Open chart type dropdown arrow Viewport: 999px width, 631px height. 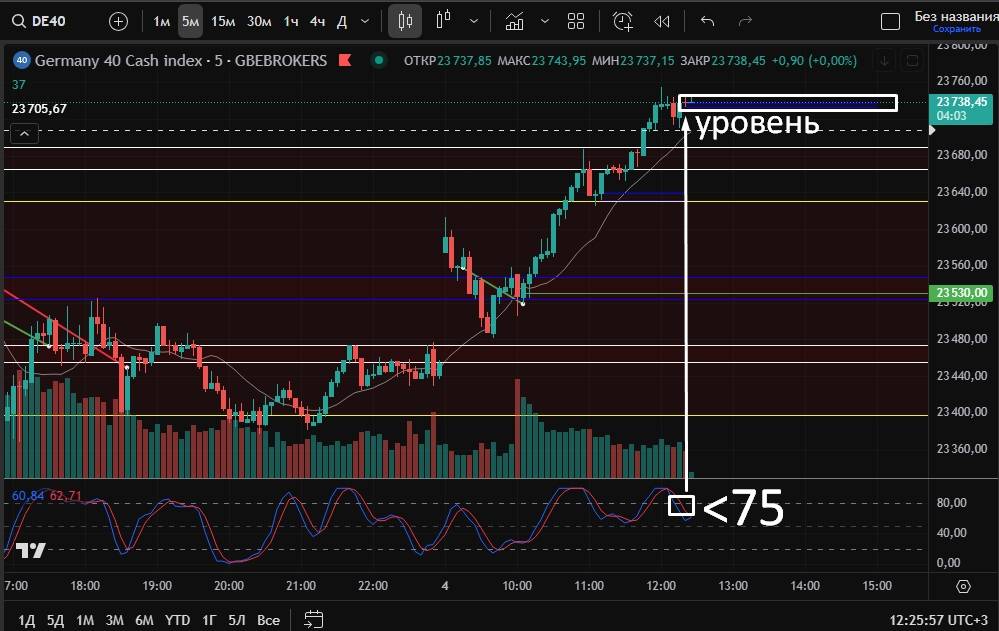(474, 21)
